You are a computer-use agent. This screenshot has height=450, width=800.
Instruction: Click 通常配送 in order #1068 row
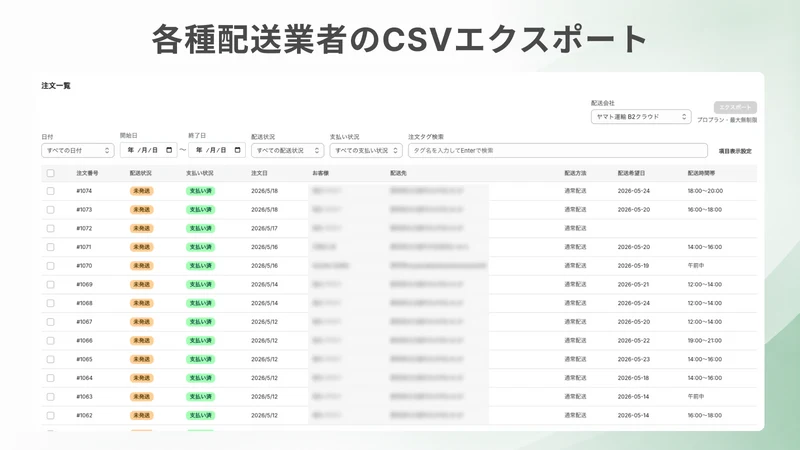tap(575, 303)
